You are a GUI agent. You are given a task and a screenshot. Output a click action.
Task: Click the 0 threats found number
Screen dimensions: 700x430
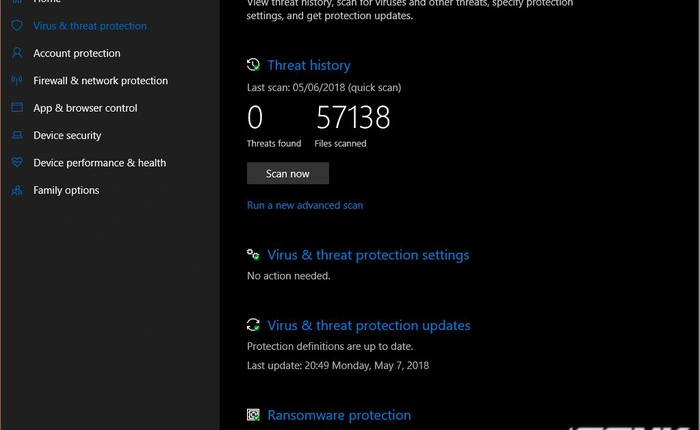(x=255, y=117)
